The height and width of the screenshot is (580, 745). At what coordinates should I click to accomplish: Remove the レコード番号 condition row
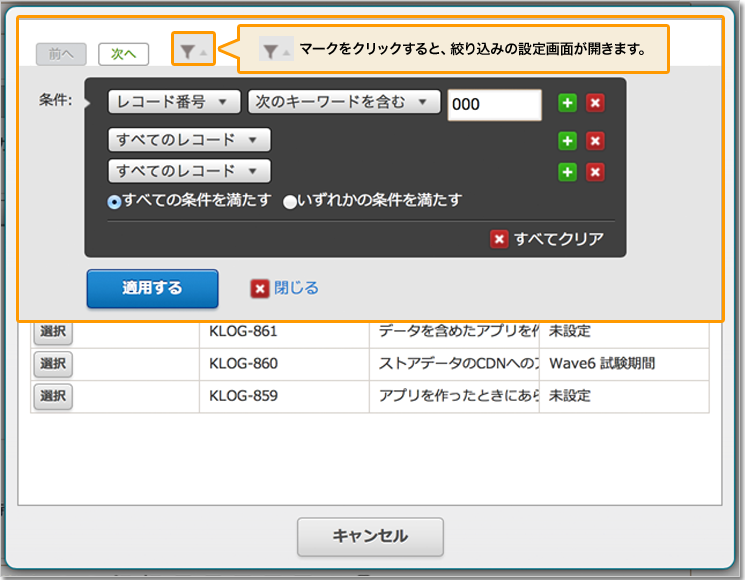[x=595, y=103]
